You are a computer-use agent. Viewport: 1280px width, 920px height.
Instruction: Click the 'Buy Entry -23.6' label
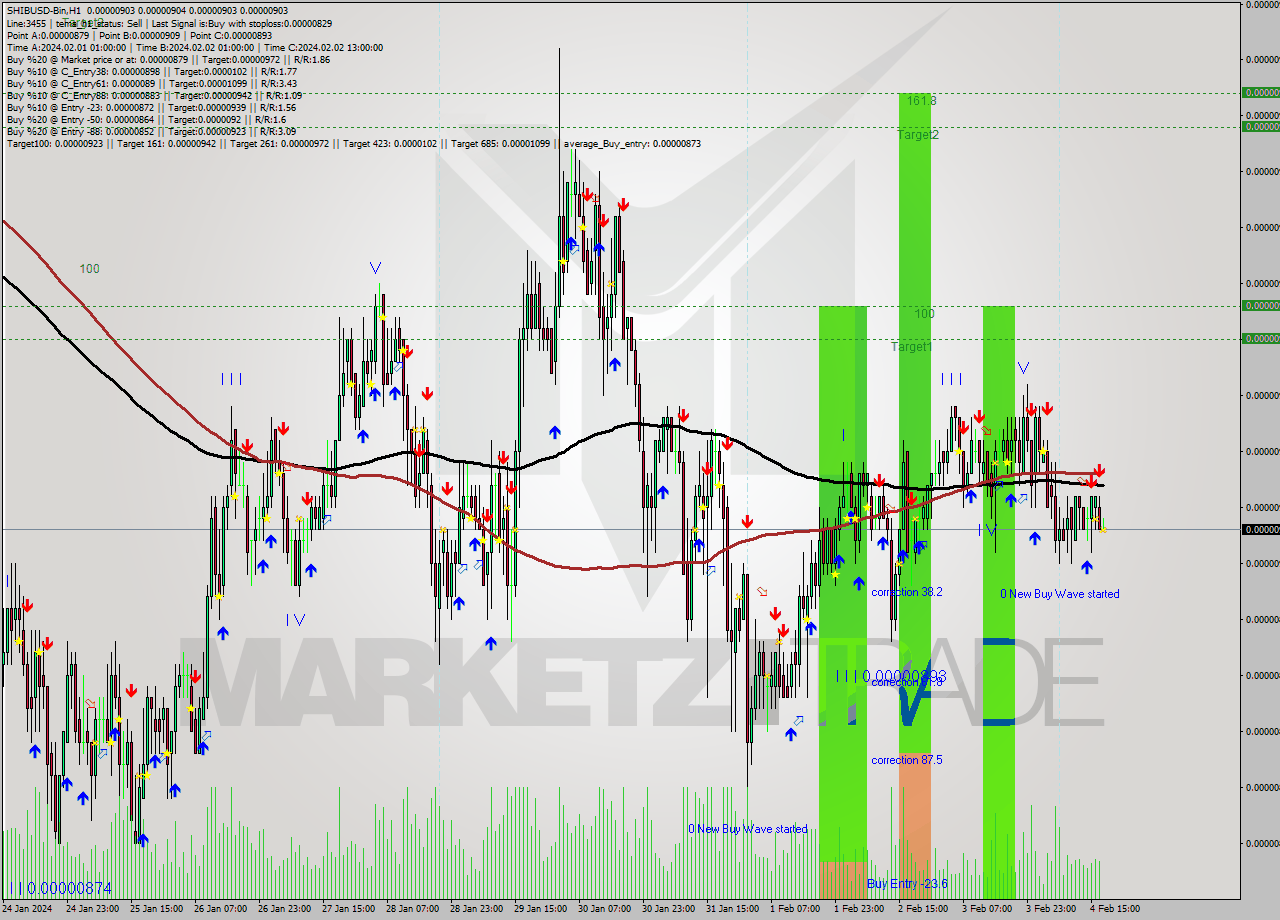tap(907, 884)
